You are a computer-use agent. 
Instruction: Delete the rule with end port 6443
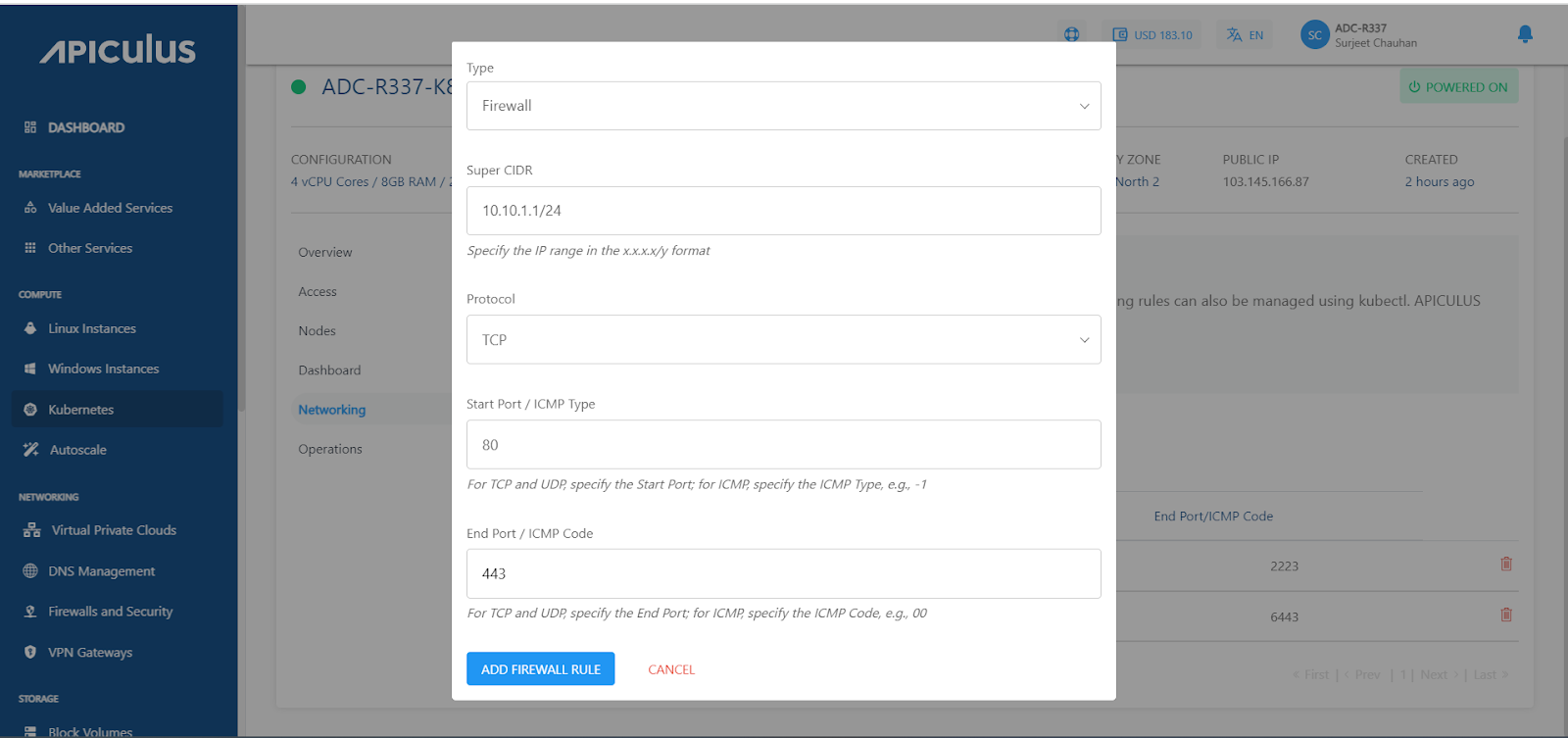[x=1506, y=615]
